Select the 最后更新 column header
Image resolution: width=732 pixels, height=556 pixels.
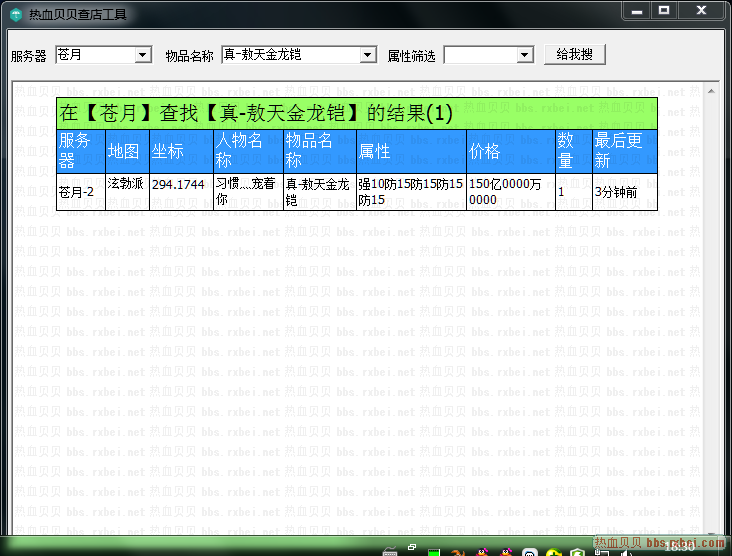625,151
